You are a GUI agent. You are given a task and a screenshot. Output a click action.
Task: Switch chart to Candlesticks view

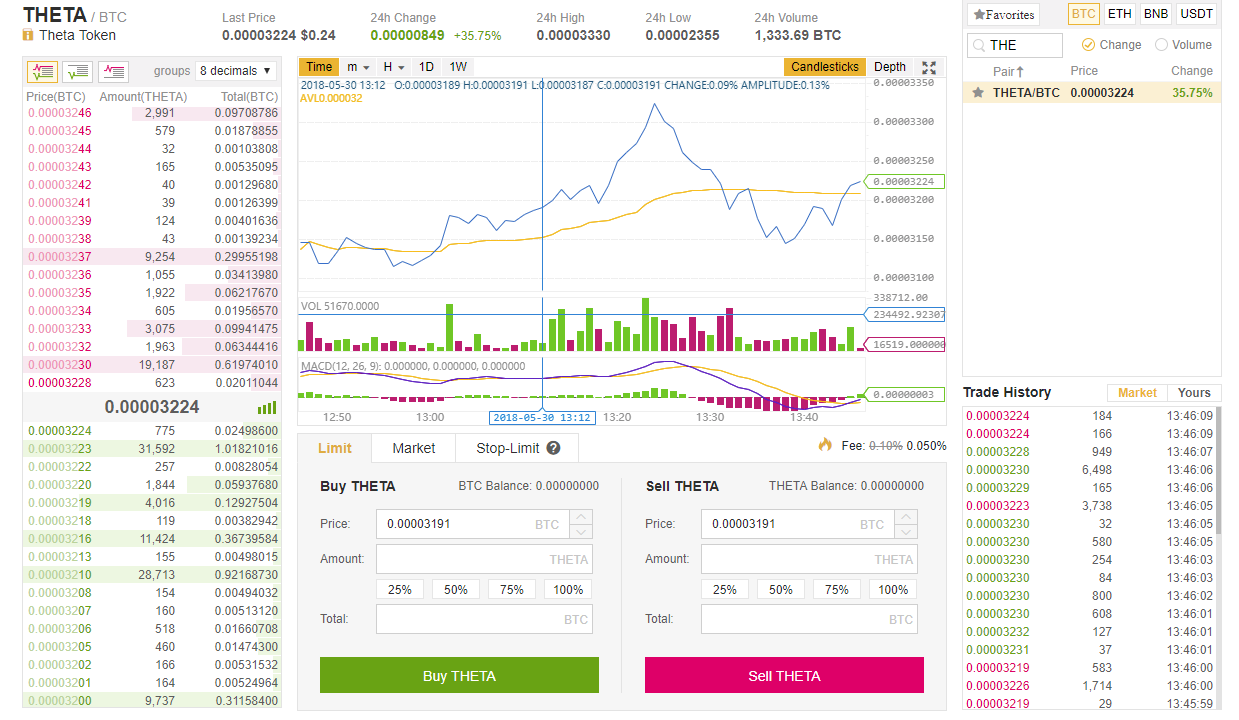pos(825,67)
